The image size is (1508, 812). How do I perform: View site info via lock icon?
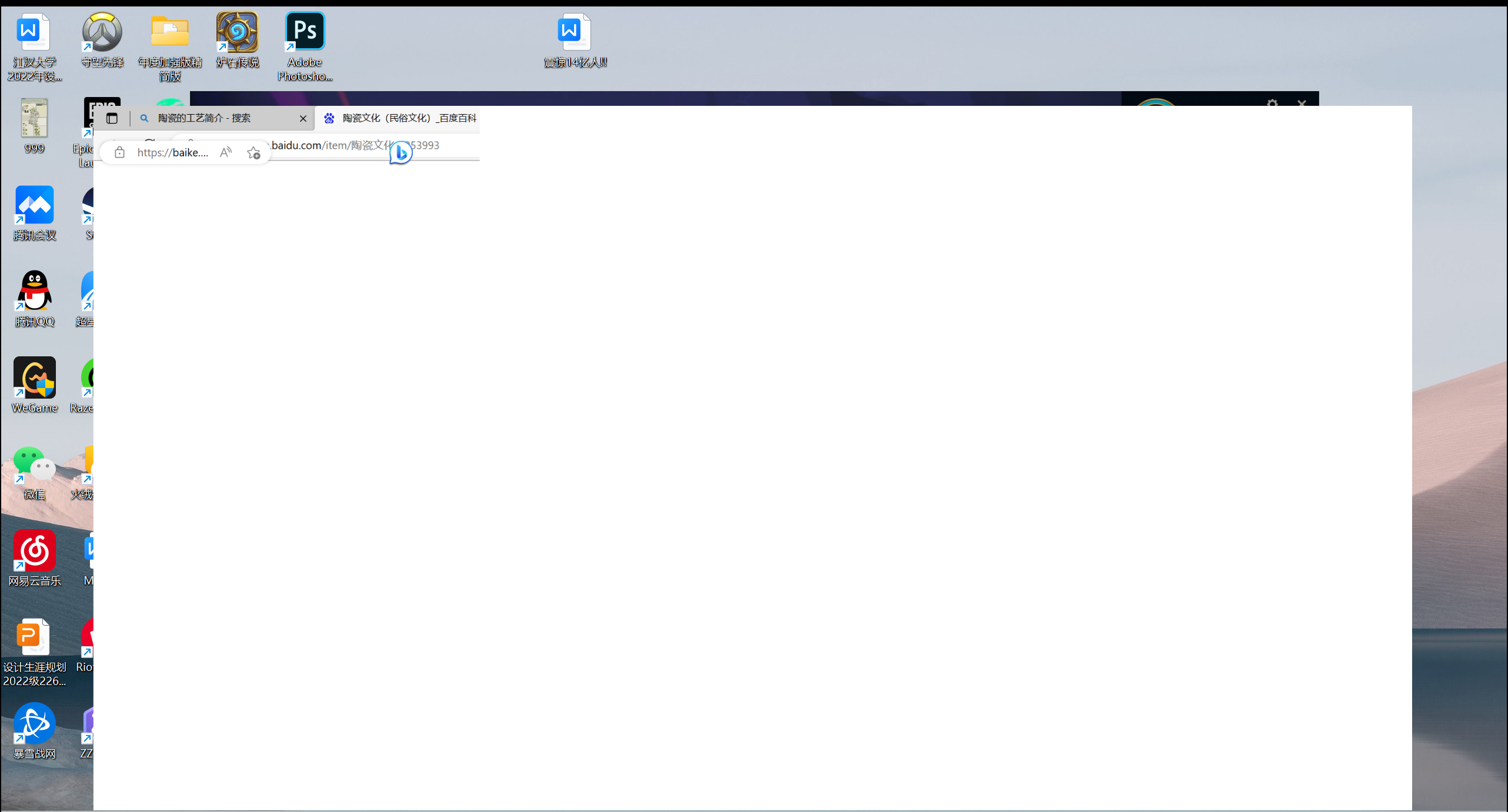point(119,153)
